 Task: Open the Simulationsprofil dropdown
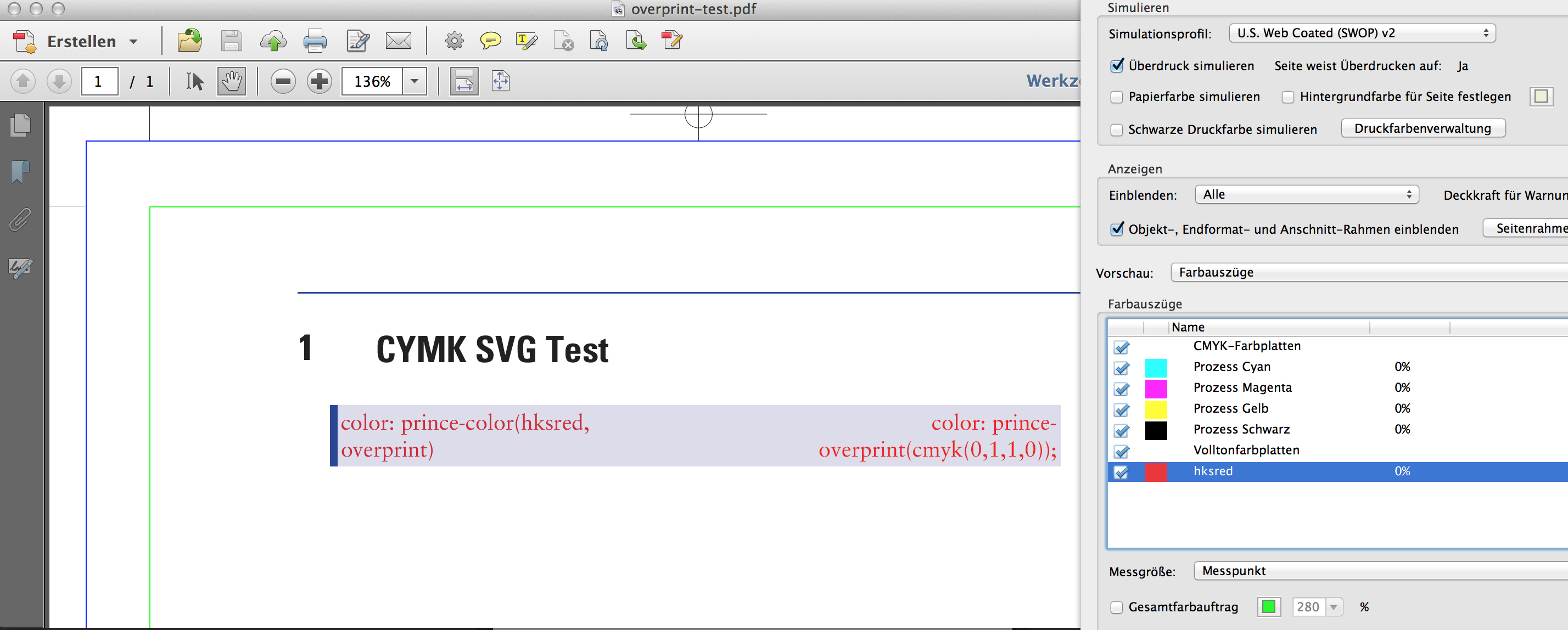pos(1362,33)
